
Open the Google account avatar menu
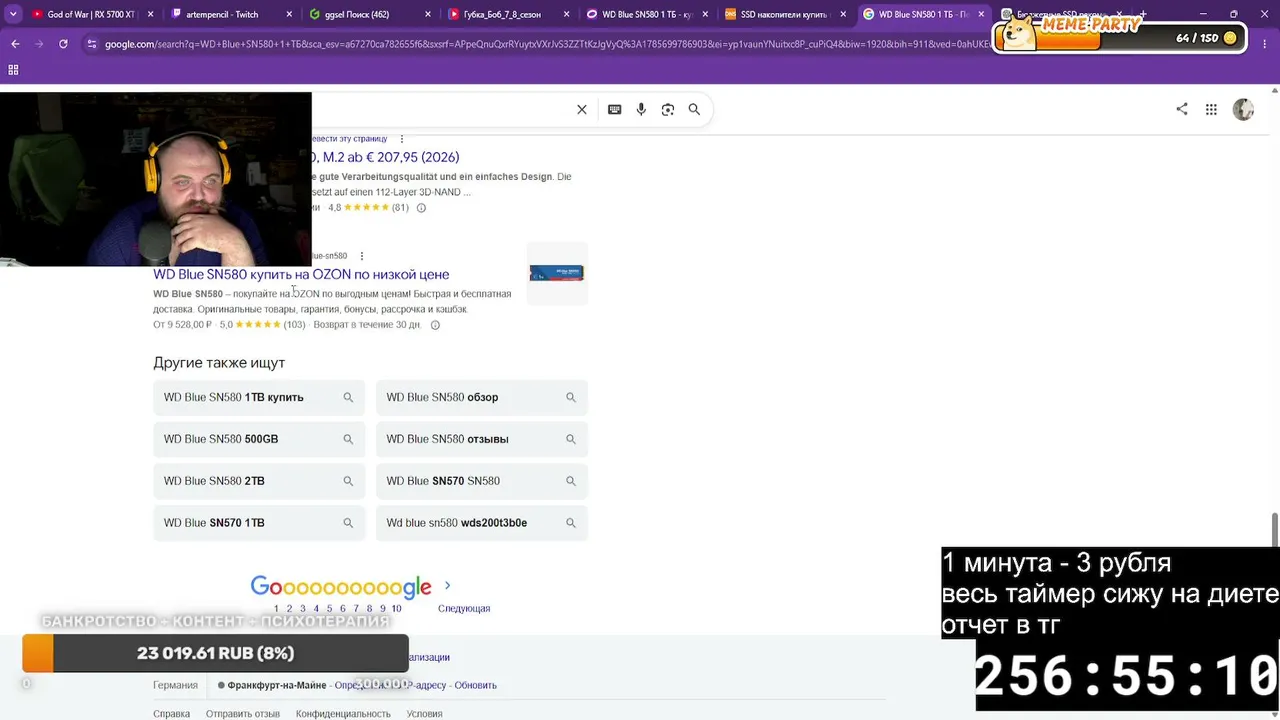(x=1243, y=110)
